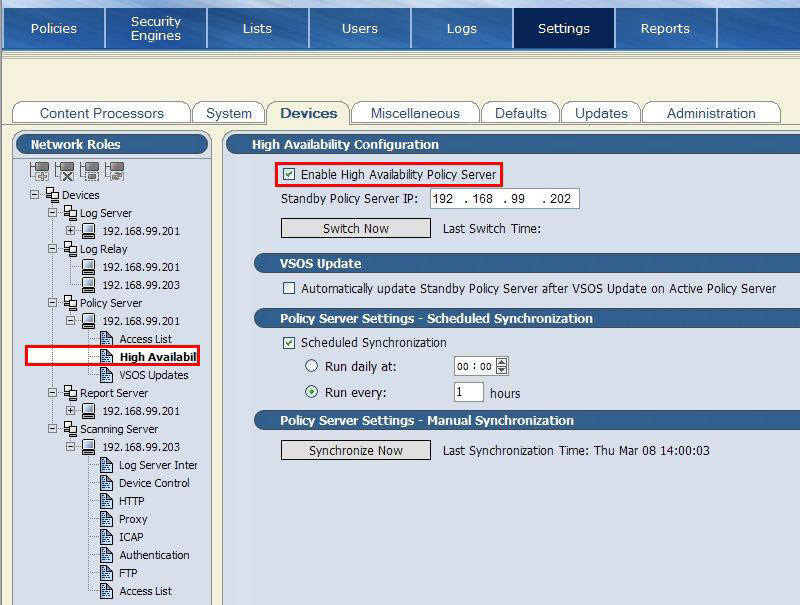The width and height of the screenshot is (800, 605).
Task: Click the Run every hours input field
Action: [x=468, y=392]
